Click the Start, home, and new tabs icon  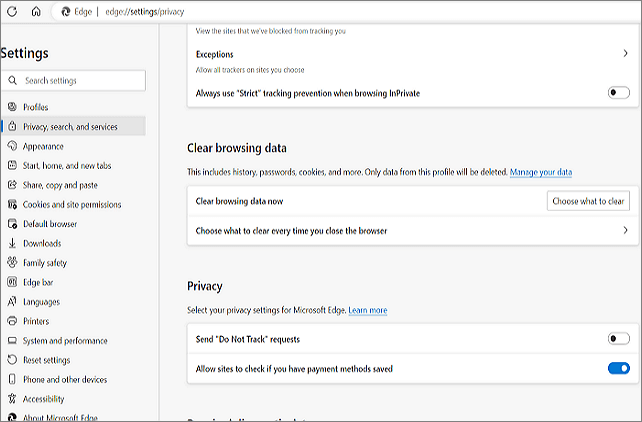coord(12,165)
